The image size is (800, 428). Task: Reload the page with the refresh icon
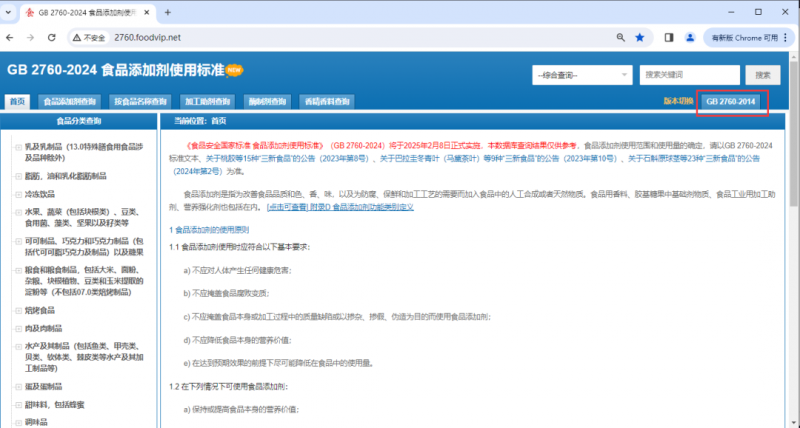57,37
